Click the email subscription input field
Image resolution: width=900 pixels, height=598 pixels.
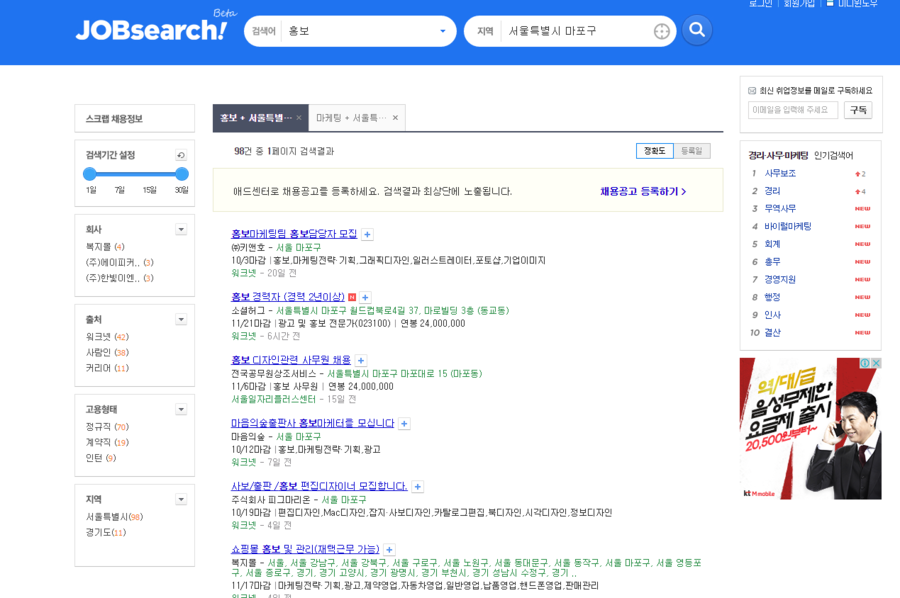click(793, 110)
